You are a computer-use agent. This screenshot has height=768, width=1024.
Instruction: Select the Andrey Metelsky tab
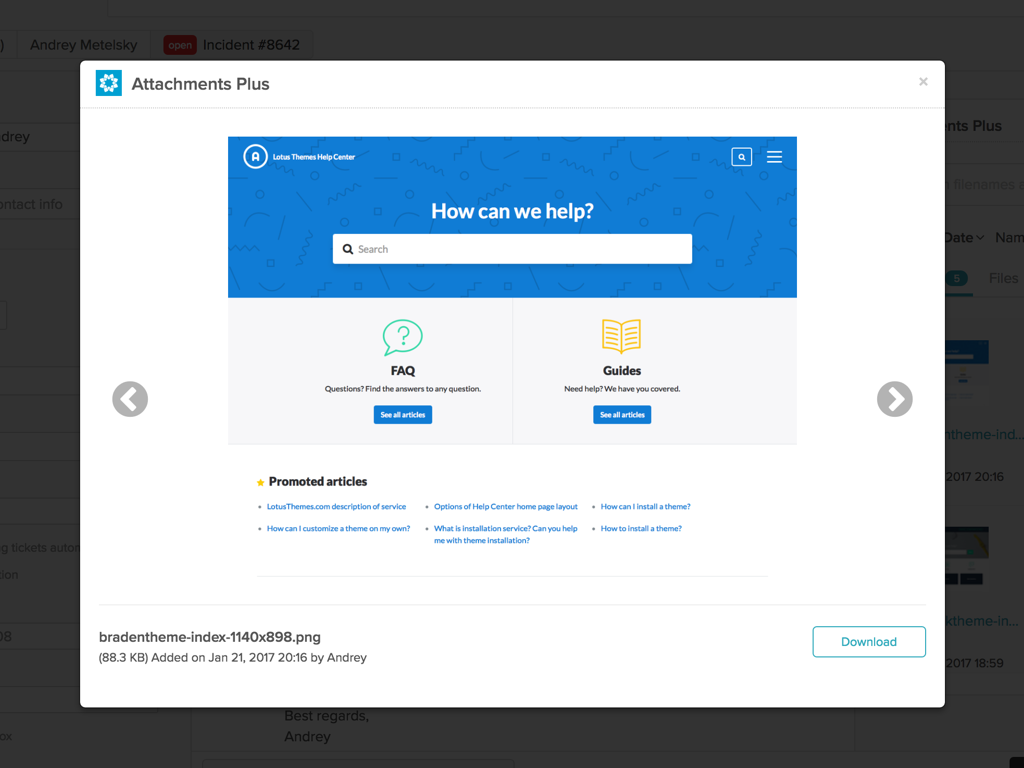(x=84, y=45)
